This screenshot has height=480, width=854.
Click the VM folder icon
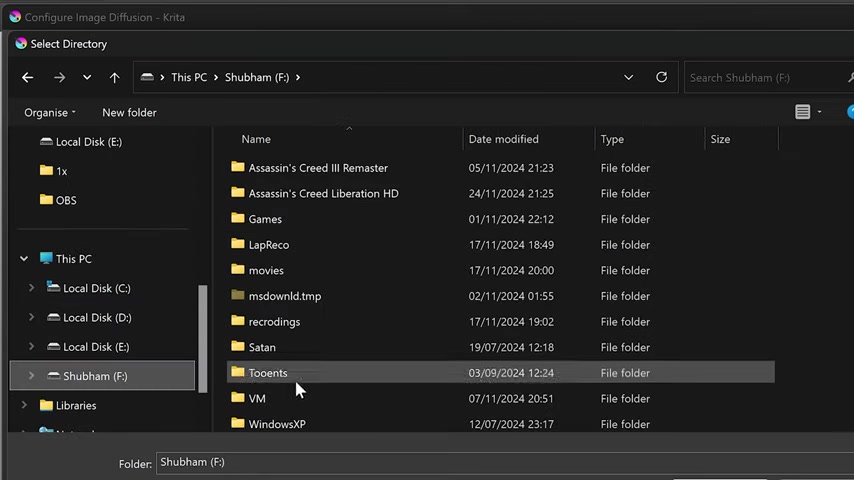[x=237, y=398]
